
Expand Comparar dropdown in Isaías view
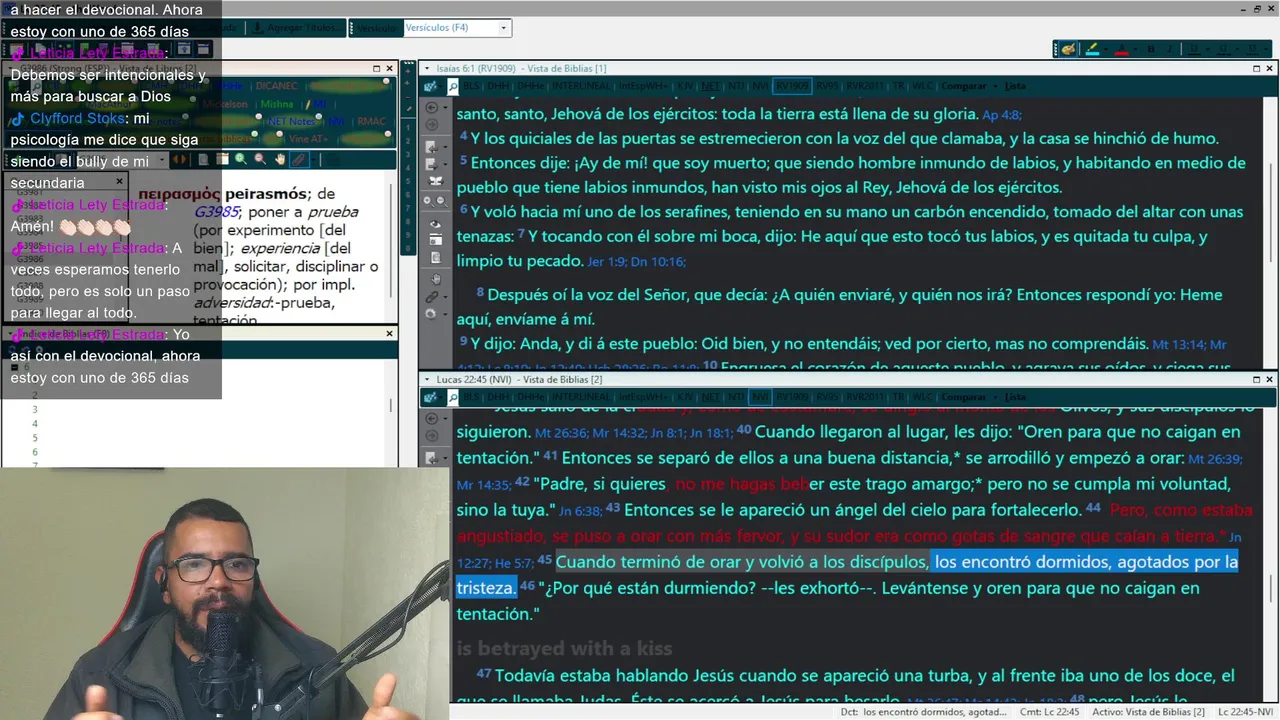tap(995, 86)
